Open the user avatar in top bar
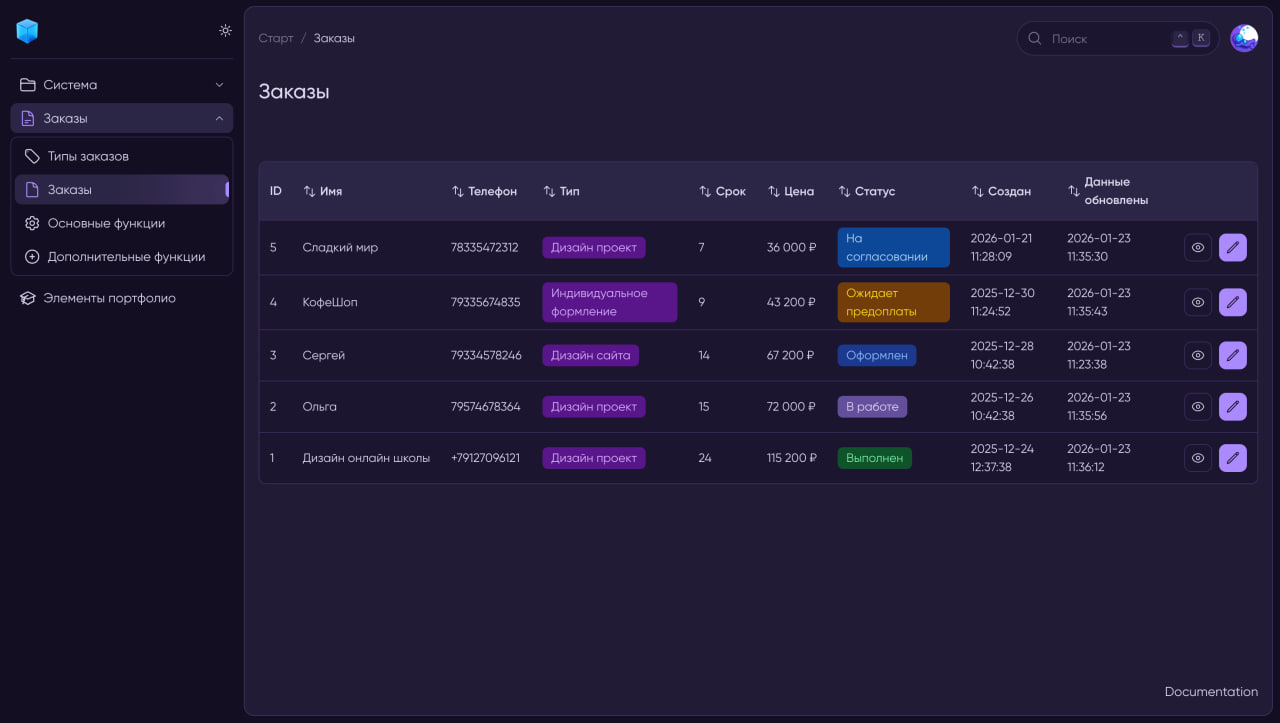The image size is (1280, 723). (1244, 38)
